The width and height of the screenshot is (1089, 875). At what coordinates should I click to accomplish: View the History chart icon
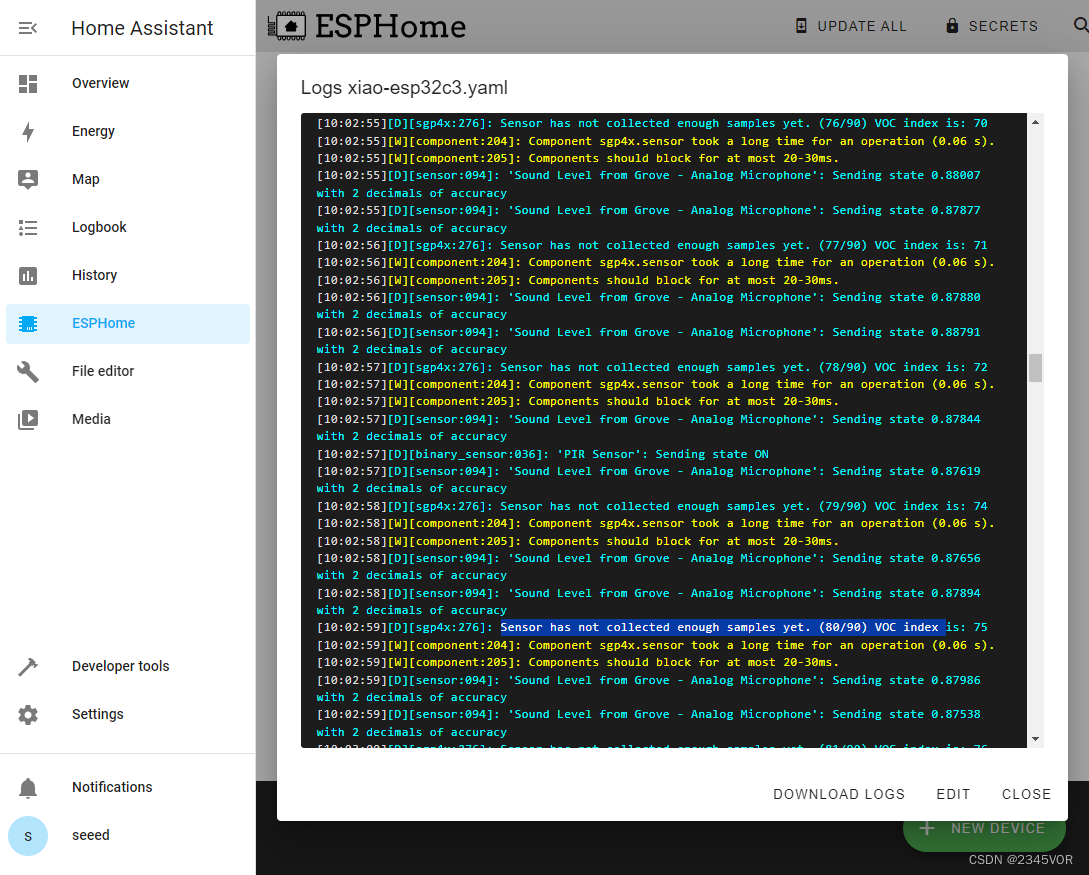28,275
